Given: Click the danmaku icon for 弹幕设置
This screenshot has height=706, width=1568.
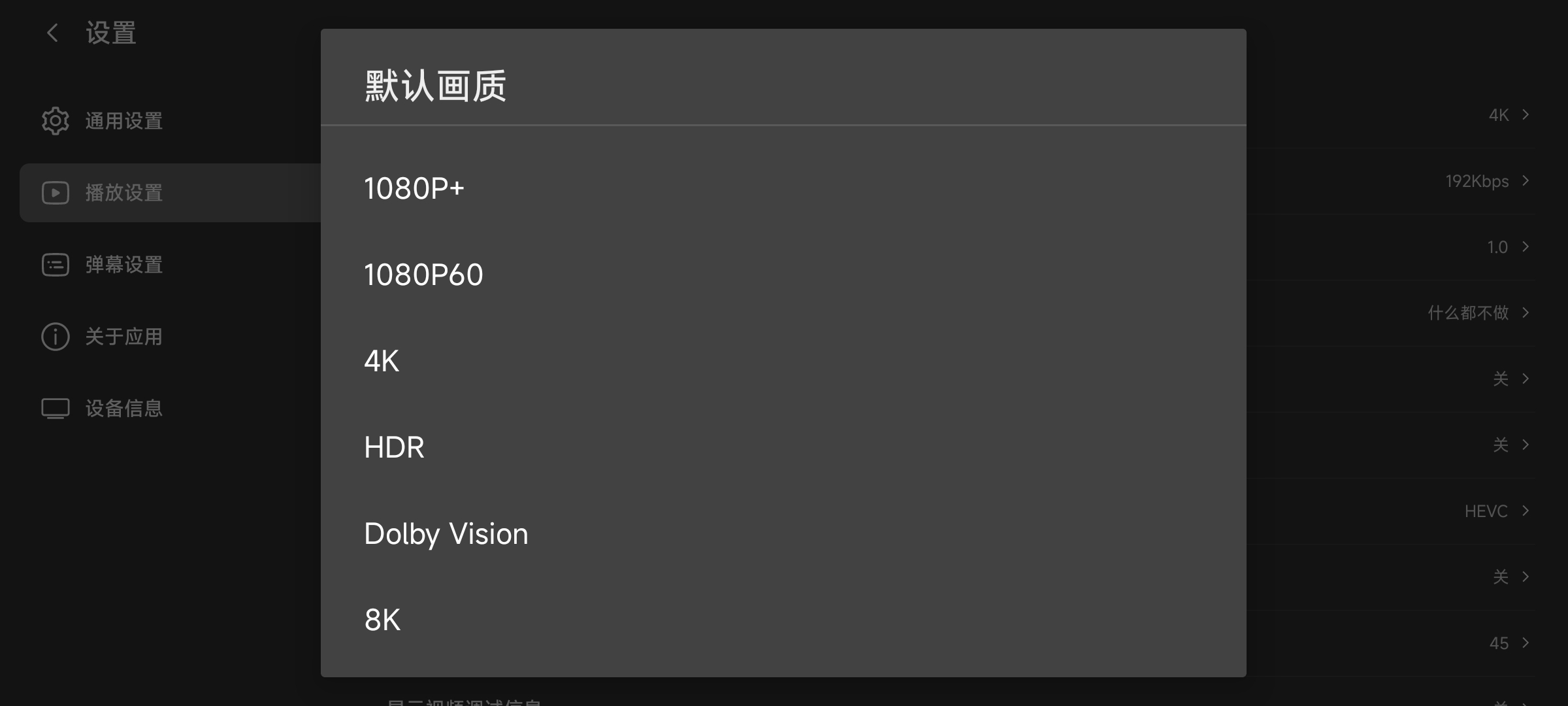Looking at the screenshot, I should click(56, 265).
